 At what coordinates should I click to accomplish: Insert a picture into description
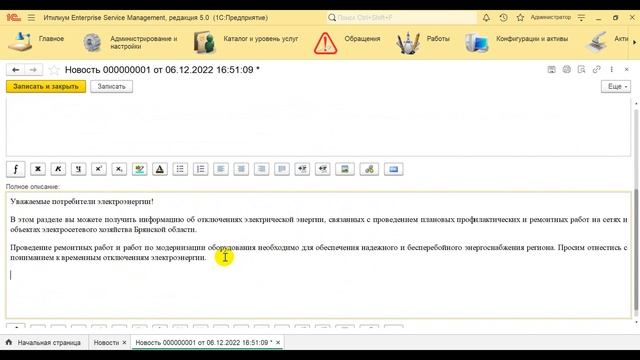[345, 169]
